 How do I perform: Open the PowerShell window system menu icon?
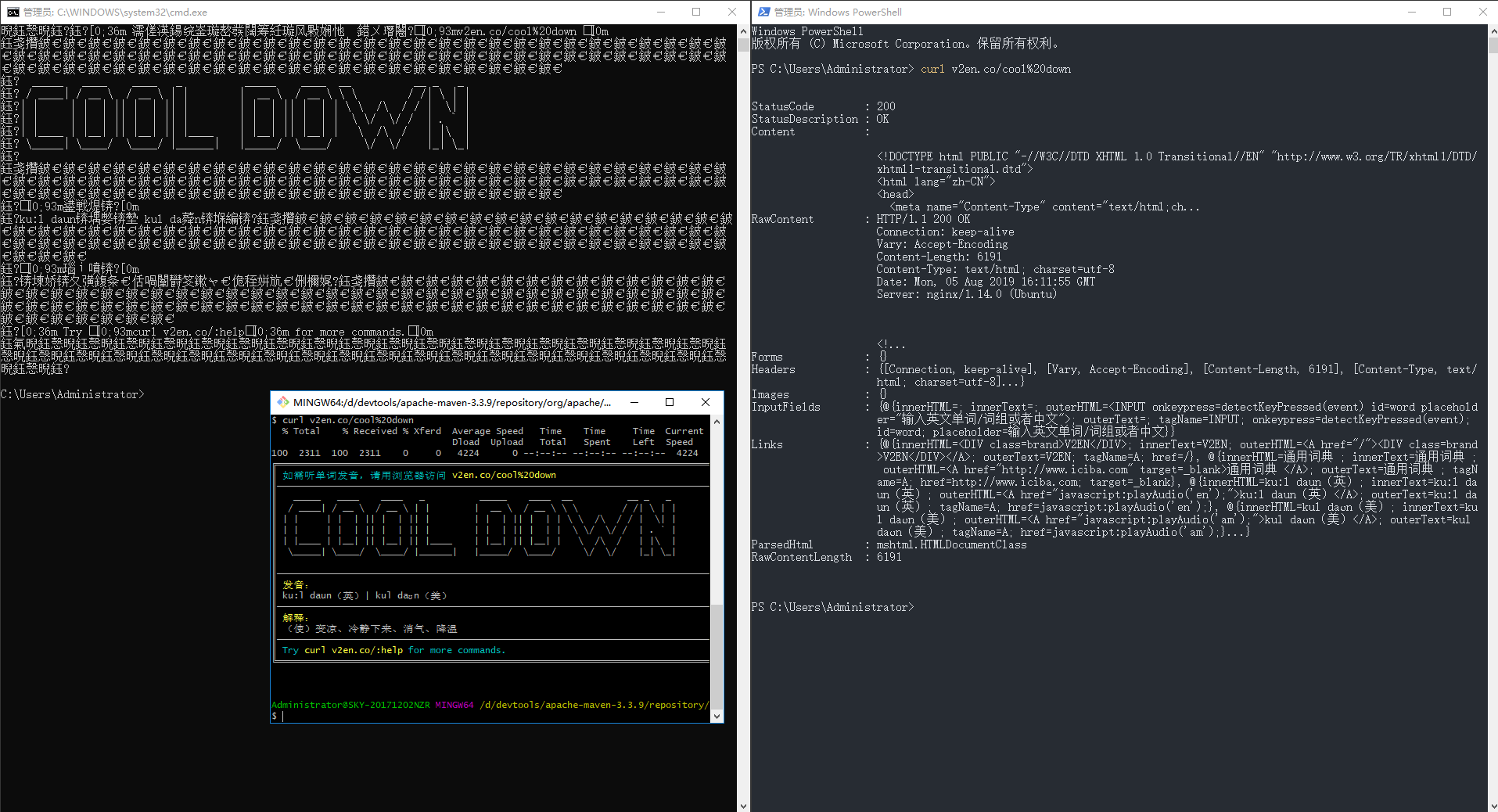point(763,12)
